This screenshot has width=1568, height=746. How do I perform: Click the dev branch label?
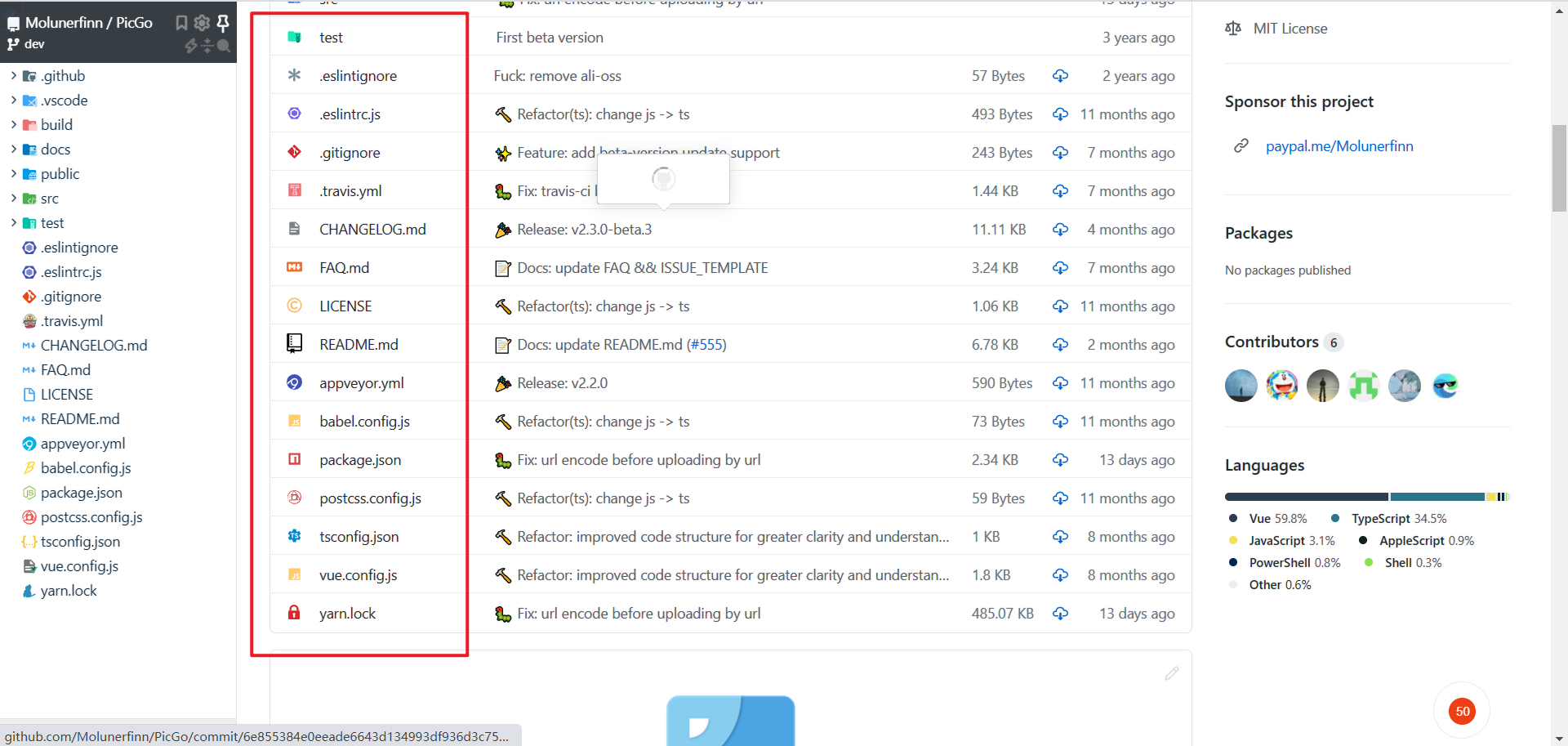click(34, 44)
